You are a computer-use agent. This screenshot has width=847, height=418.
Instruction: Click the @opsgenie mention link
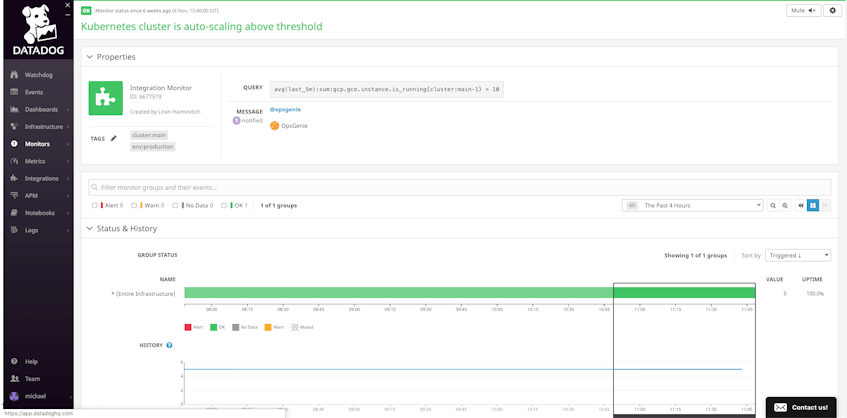tap(285, 110)
